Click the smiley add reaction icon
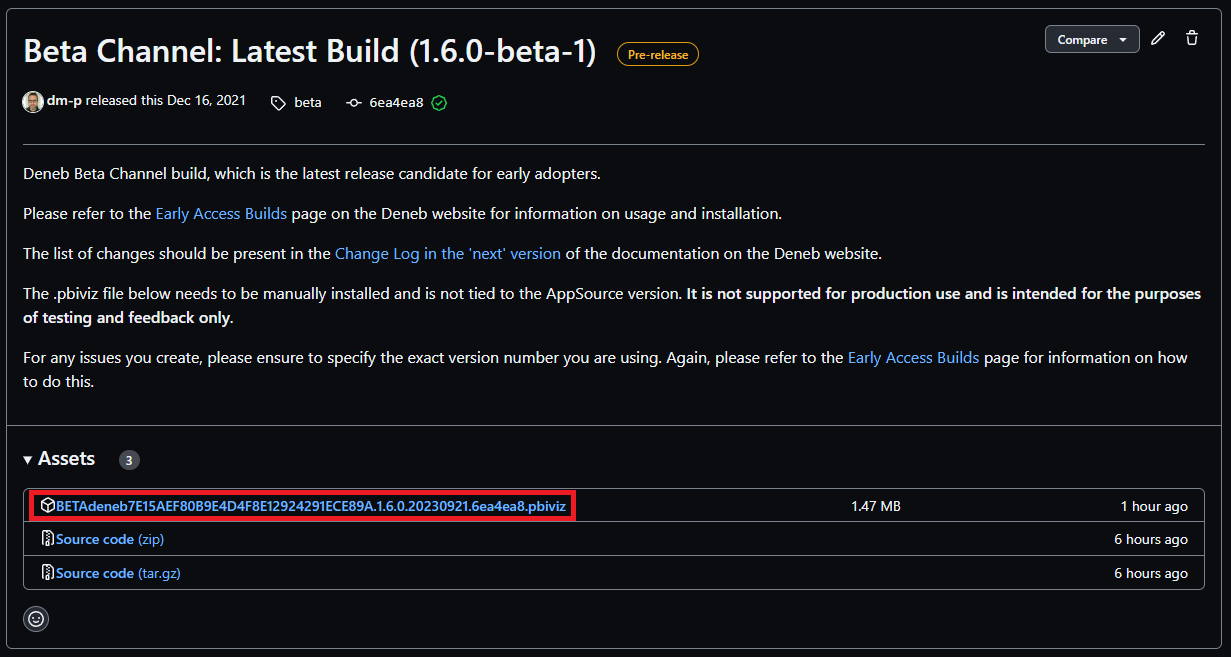This screenshot has width=1231, height=657. [36, 619]
